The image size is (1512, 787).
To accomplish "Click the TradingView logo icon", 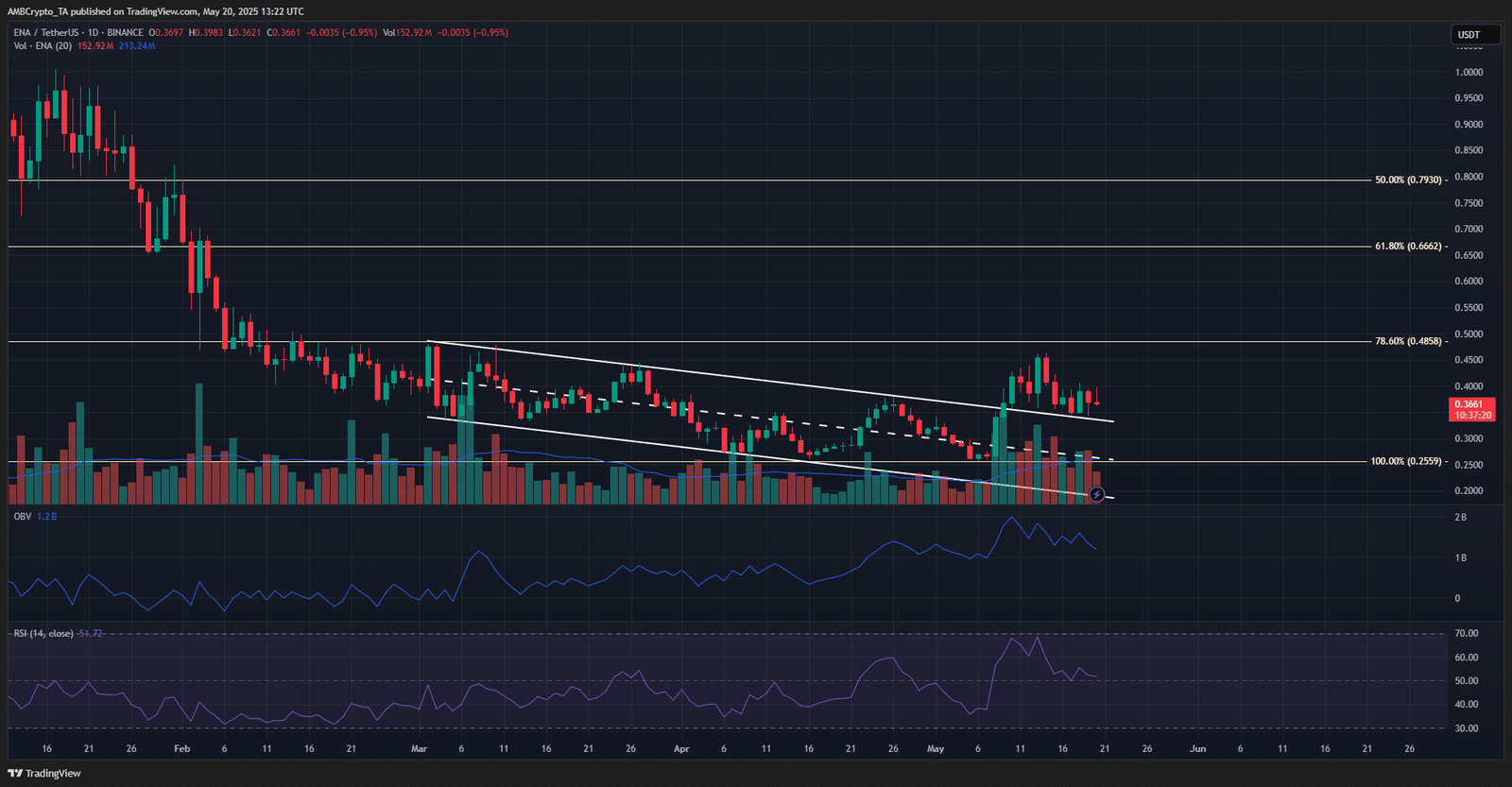I will click(x=15, y=773).
